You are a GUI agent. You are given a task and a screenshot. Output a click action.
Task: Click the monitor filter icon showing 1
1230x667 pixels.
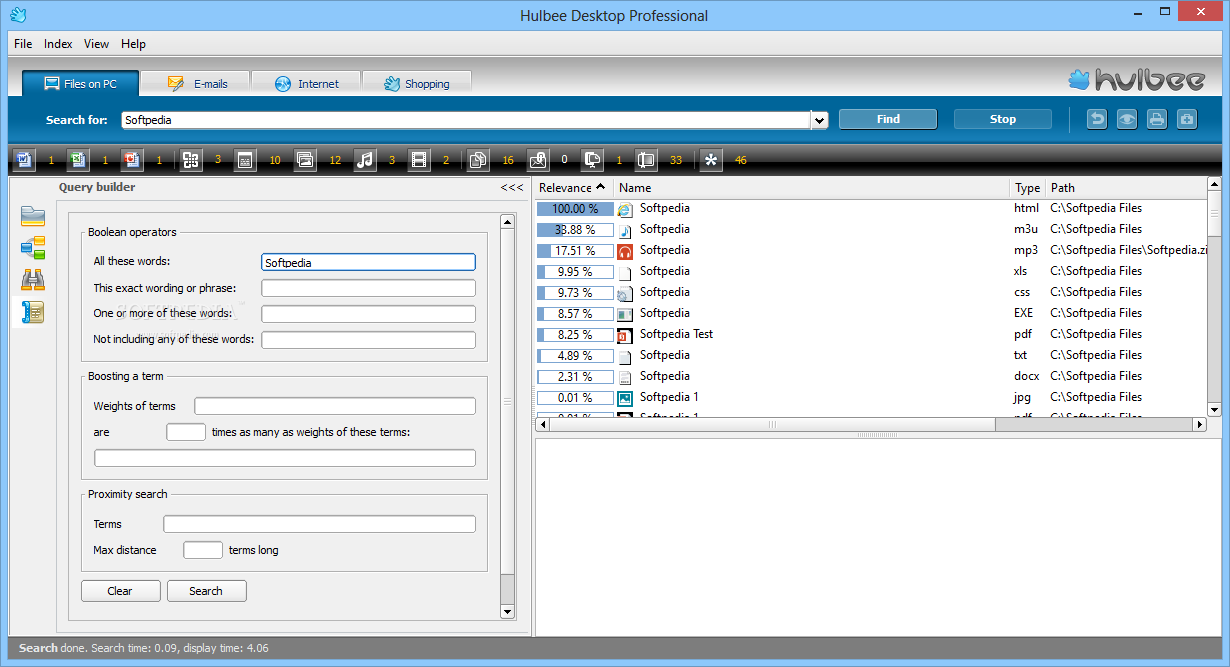click(592, 160)
